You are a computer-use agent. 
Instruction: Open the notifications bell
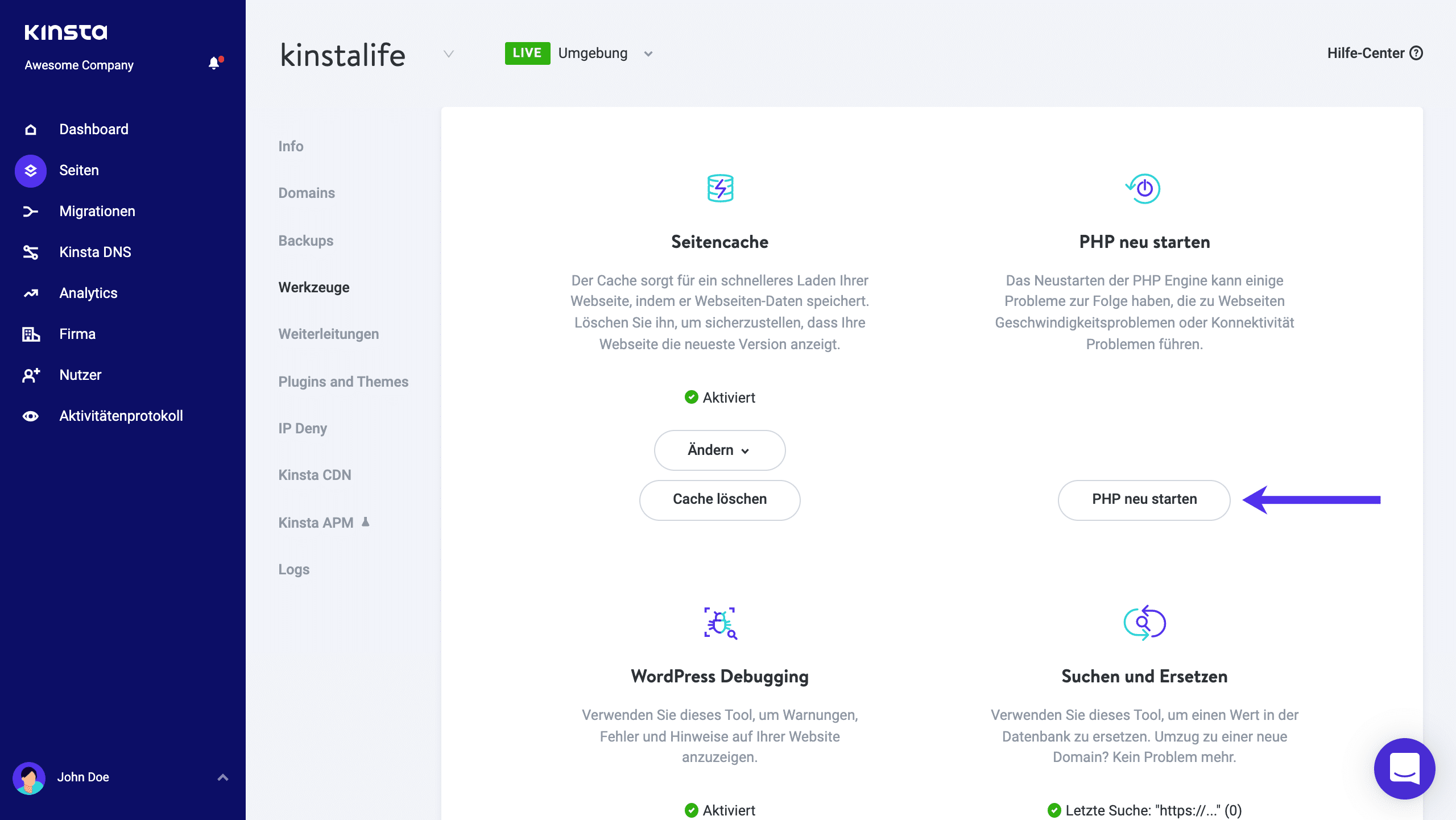coord(214,63)
